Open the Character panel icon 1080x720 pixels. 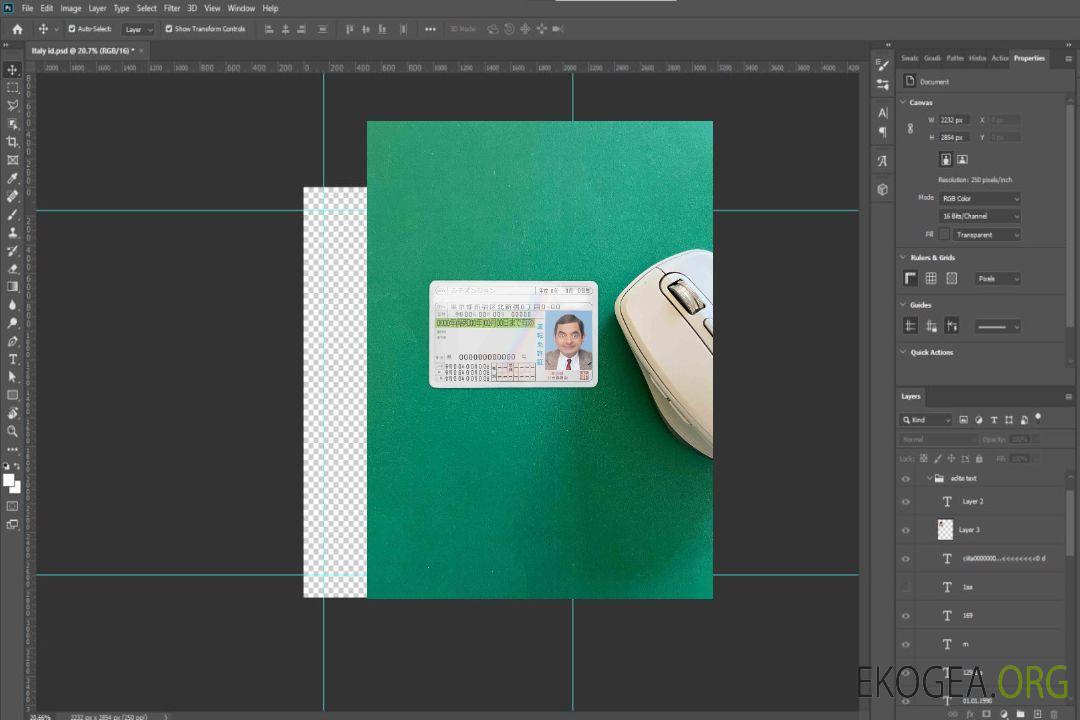pos(883,112)
